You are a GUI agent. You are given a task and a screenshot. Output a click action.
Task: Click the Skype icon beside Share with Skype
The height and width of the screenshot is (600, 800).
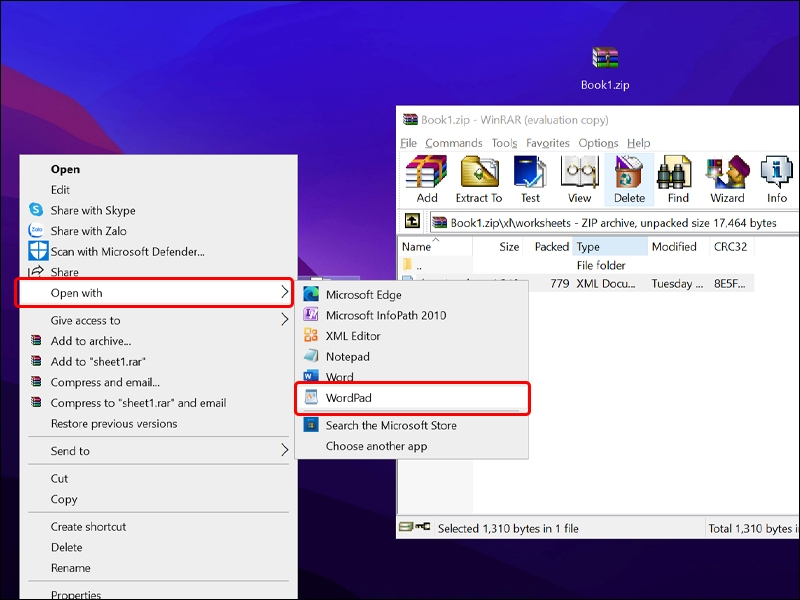[36, 210]
